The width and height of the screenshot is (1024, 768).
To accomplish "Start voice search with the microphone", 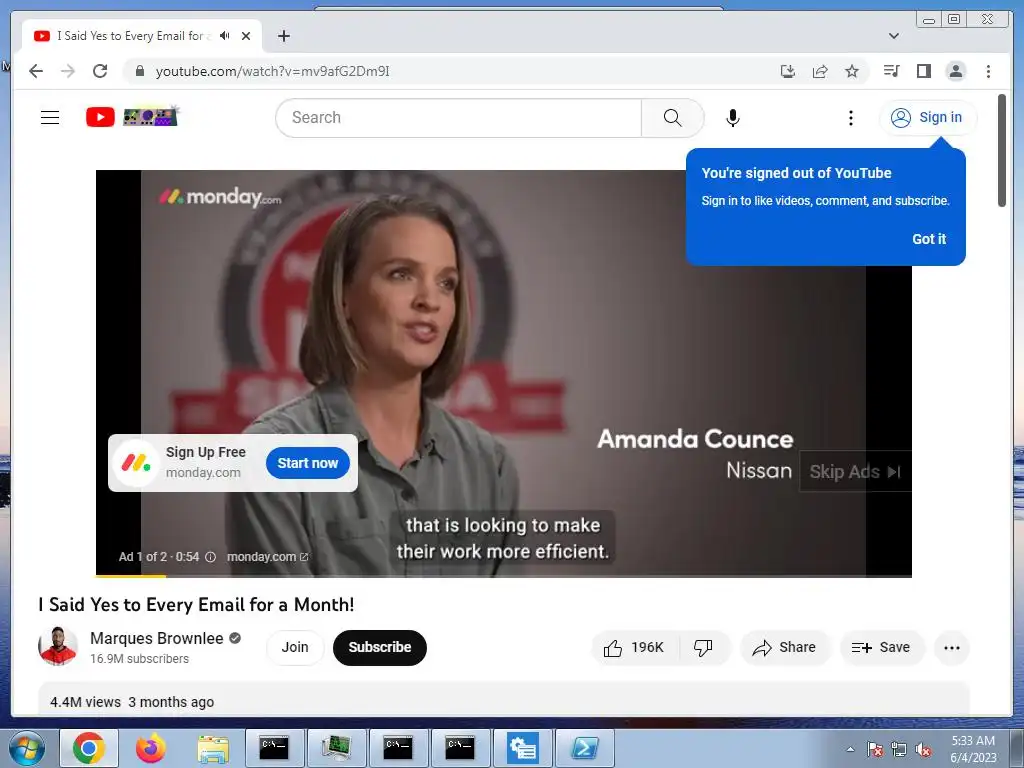I will point(733,118).
